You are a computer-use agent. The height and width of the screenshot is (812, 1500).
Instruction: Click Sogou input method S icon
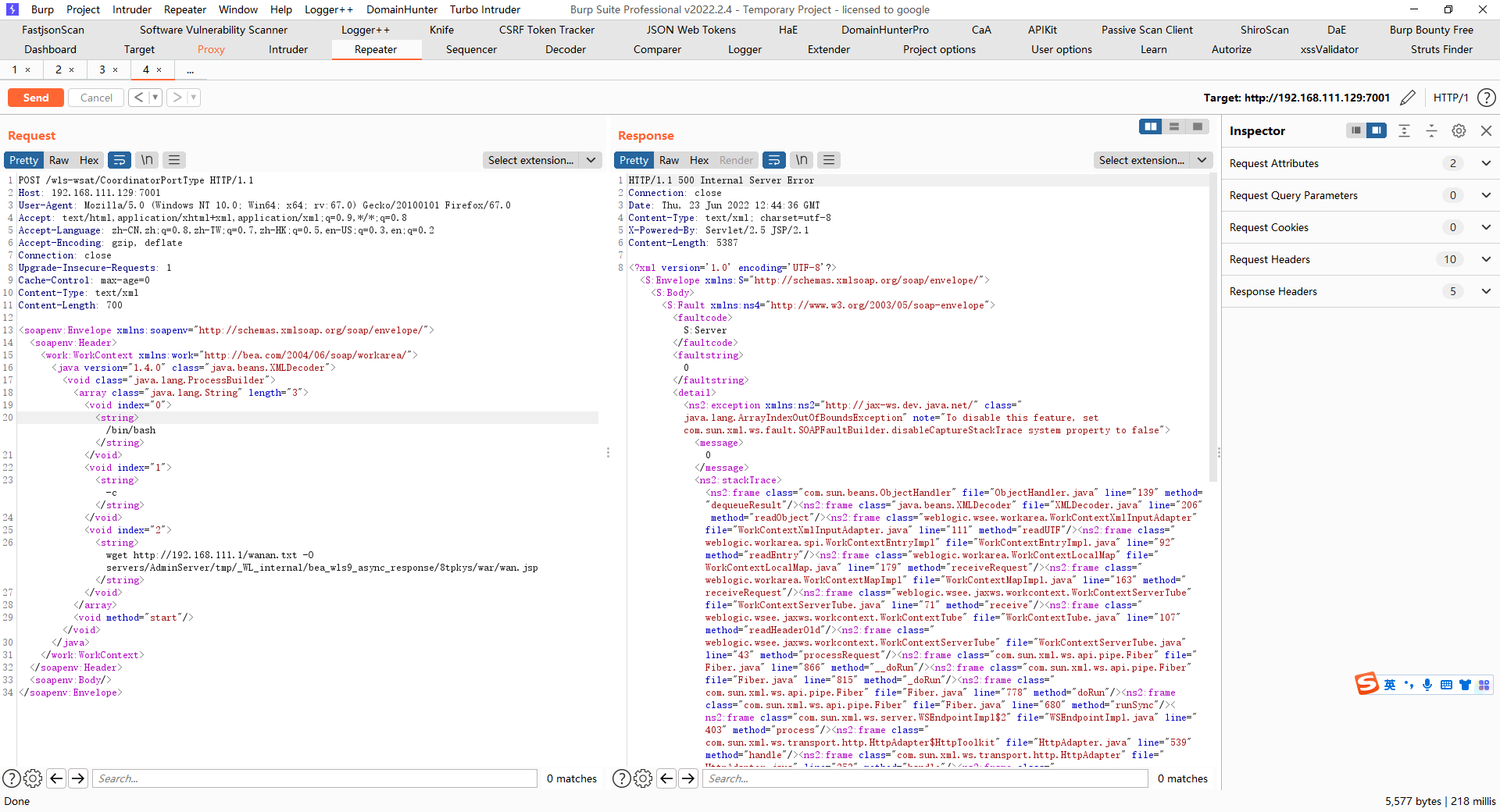(1366, 684)
